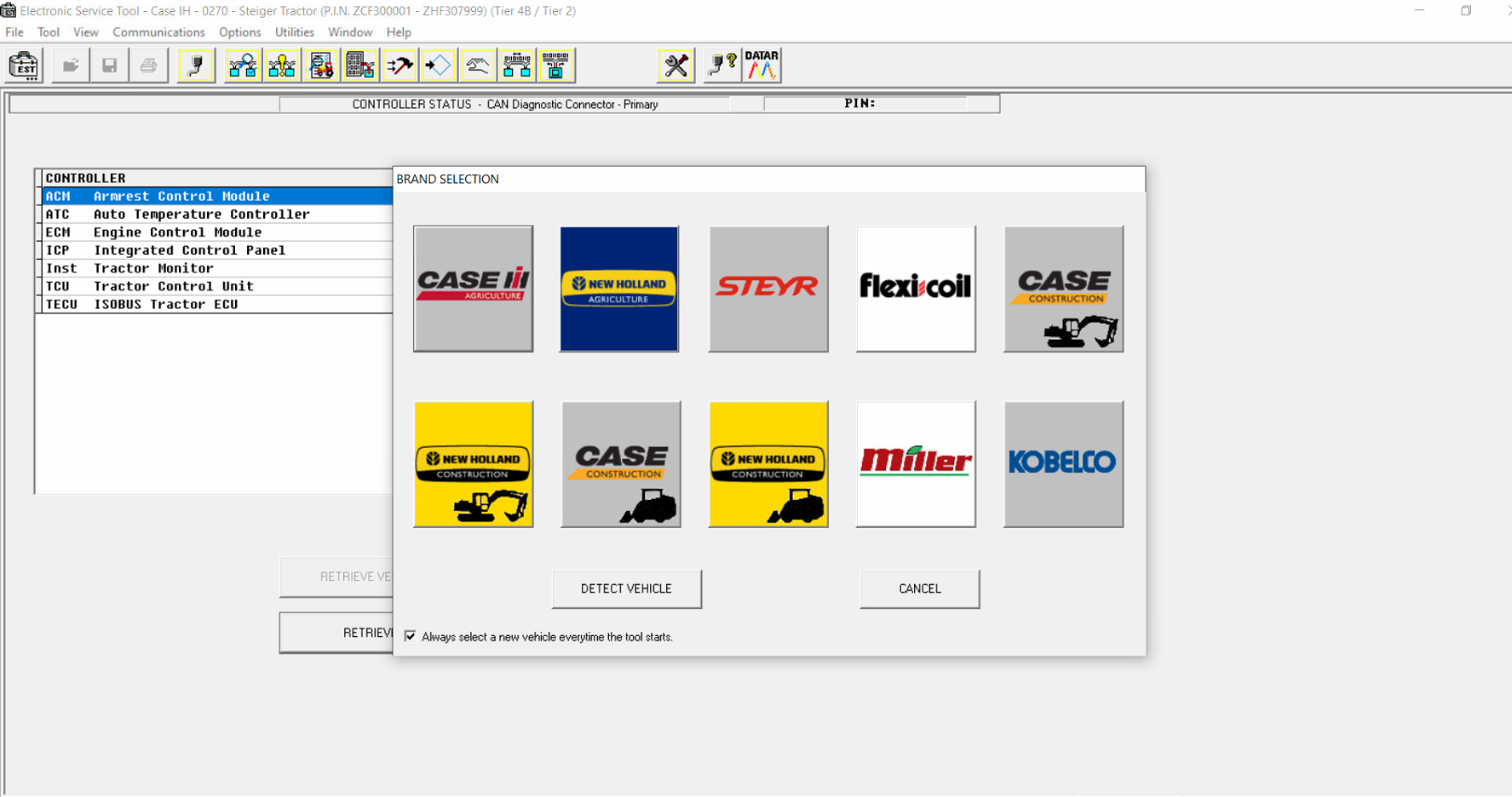Select the New Holland Agriculture brand
This screenshot has width=1512, height=797.
[x=619, y=289]
